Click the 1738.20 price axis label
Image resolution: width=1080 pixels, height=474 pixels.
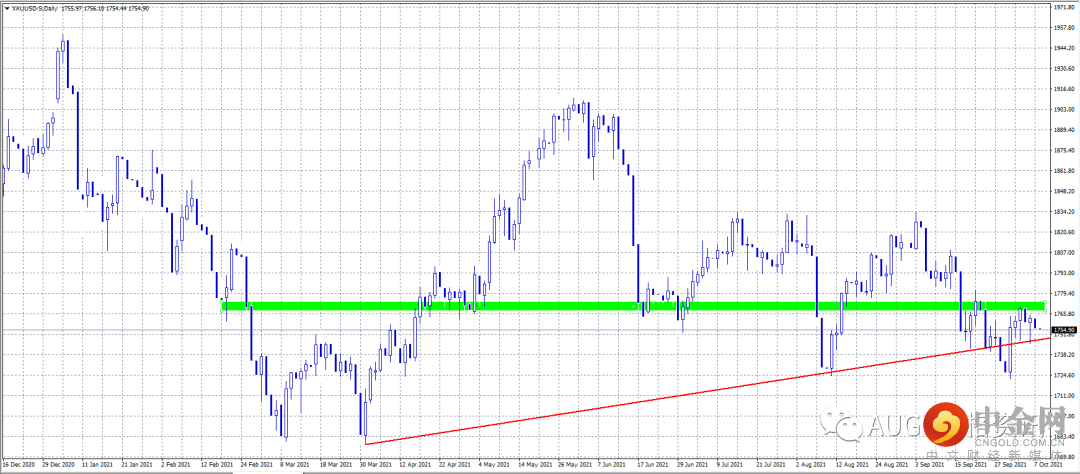tap(1064, 356)
